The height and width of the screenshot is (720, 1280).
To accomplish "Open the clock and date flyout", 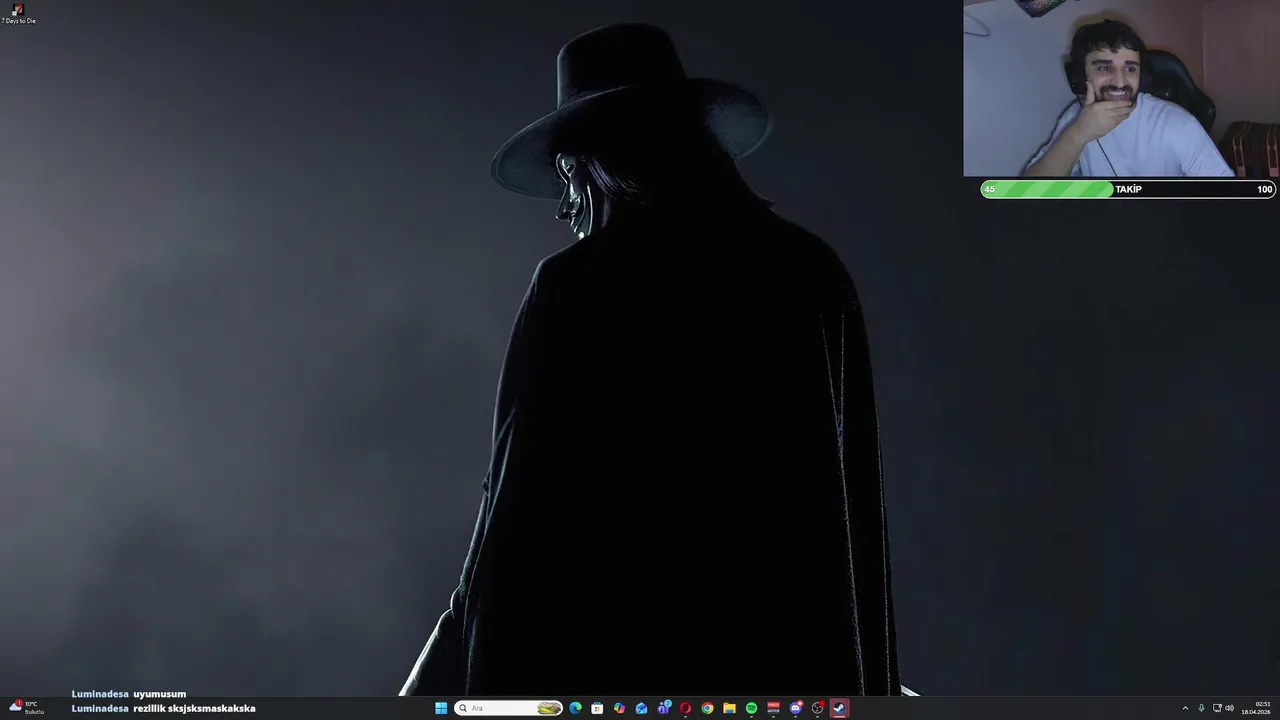I will pos(1256,708).
